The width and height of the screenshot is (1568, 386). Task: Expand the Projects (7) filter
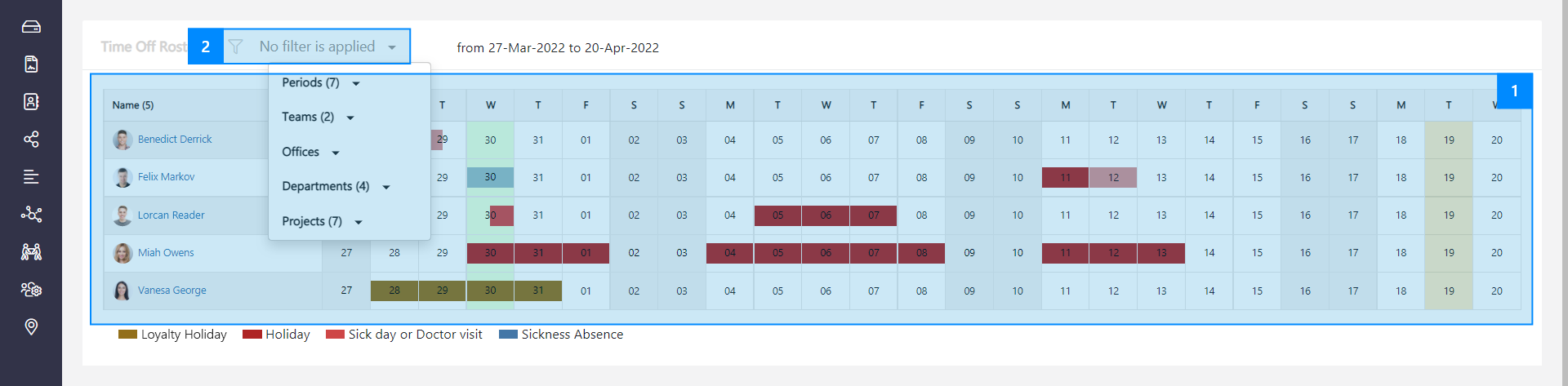(x=322, y=222)
